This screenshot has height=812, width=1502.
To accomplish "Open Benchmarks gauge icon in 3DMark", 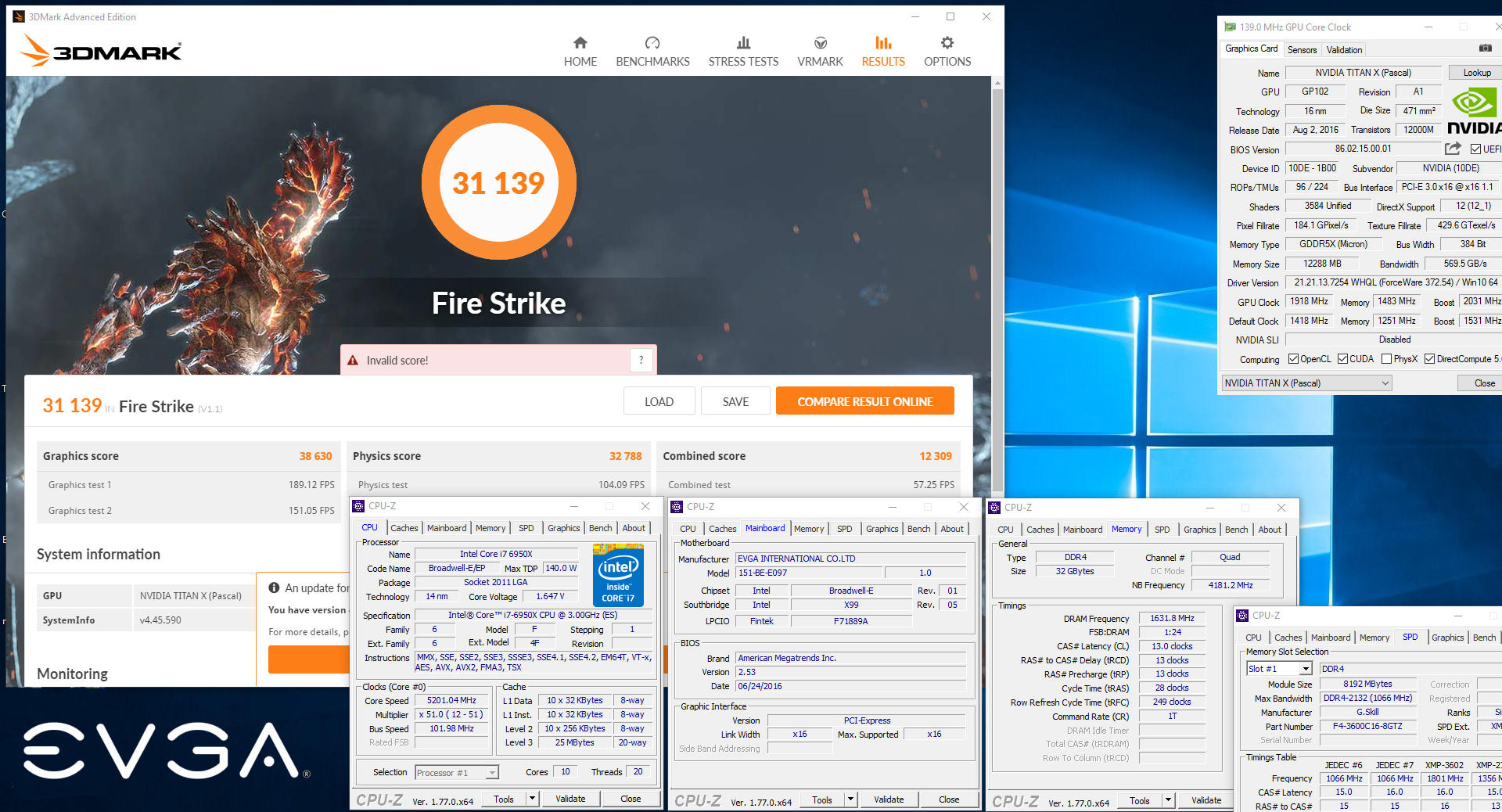I will pyautogui.click(x=652, y=42).
